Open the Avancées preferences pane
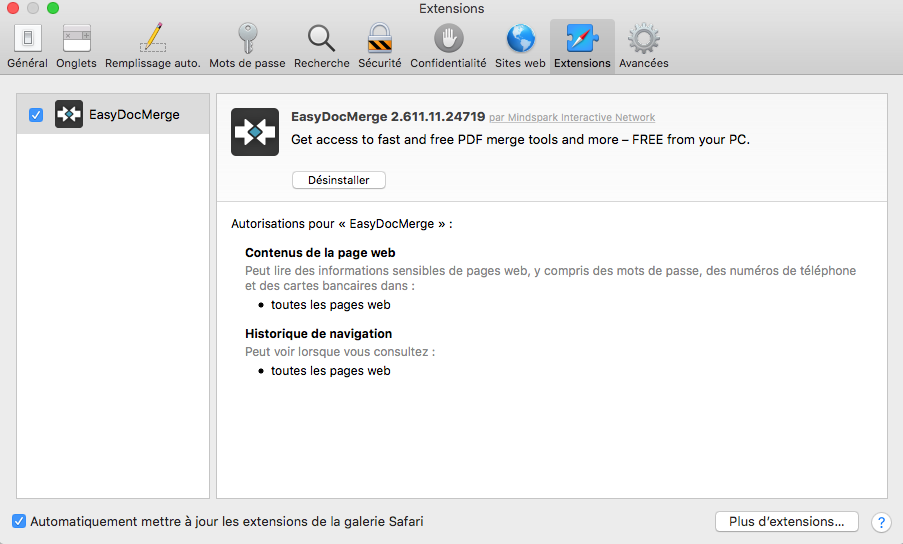 [643, 47]
